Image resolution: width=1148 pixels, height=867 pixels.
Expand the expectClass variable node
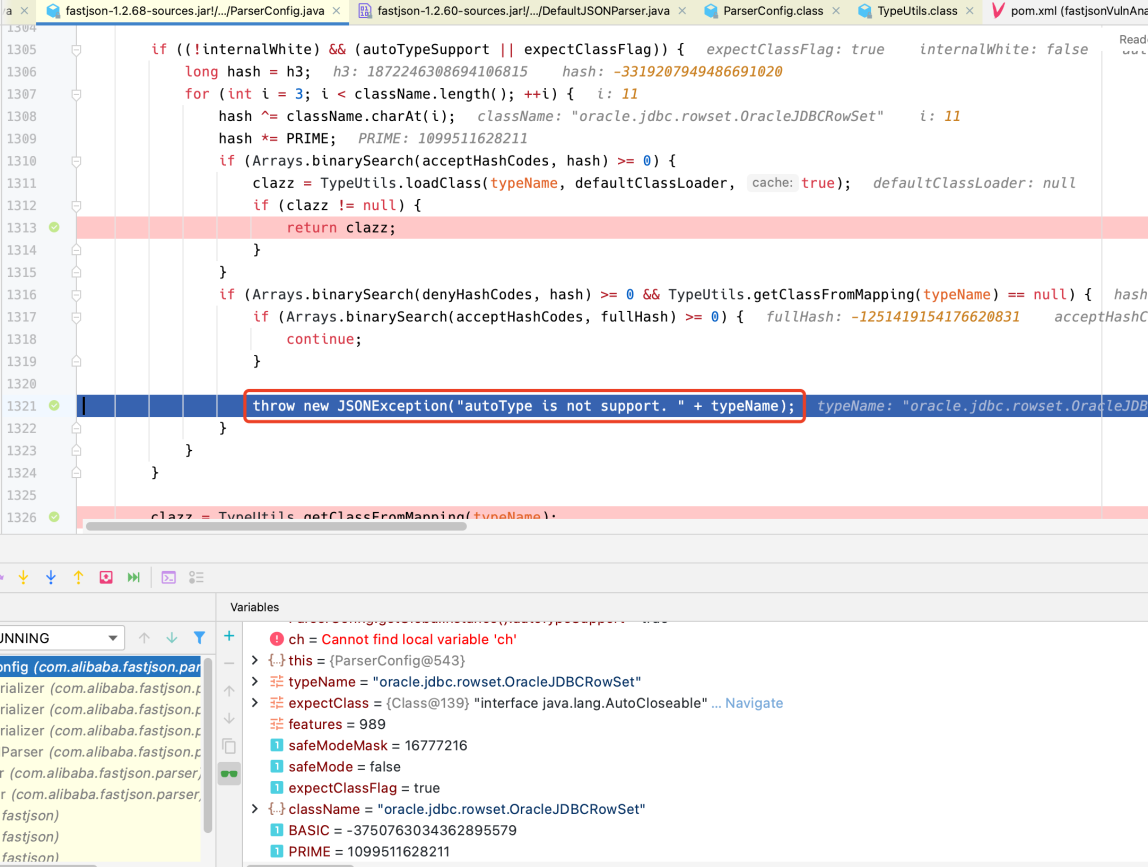pyautogui.click(x=255, y=702)
